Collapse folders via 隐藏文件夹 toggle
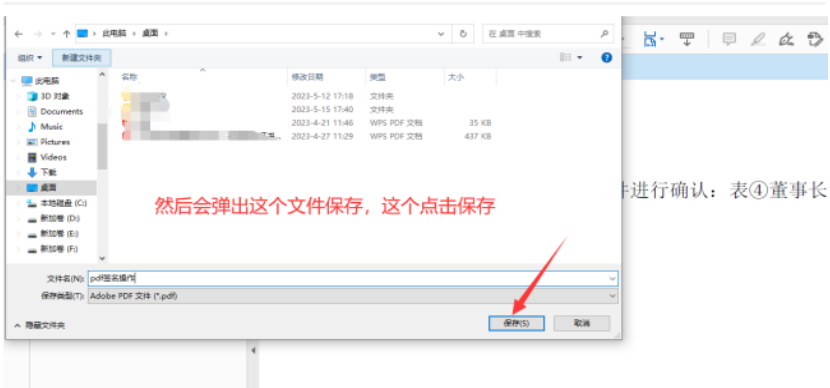 point(40,326)
